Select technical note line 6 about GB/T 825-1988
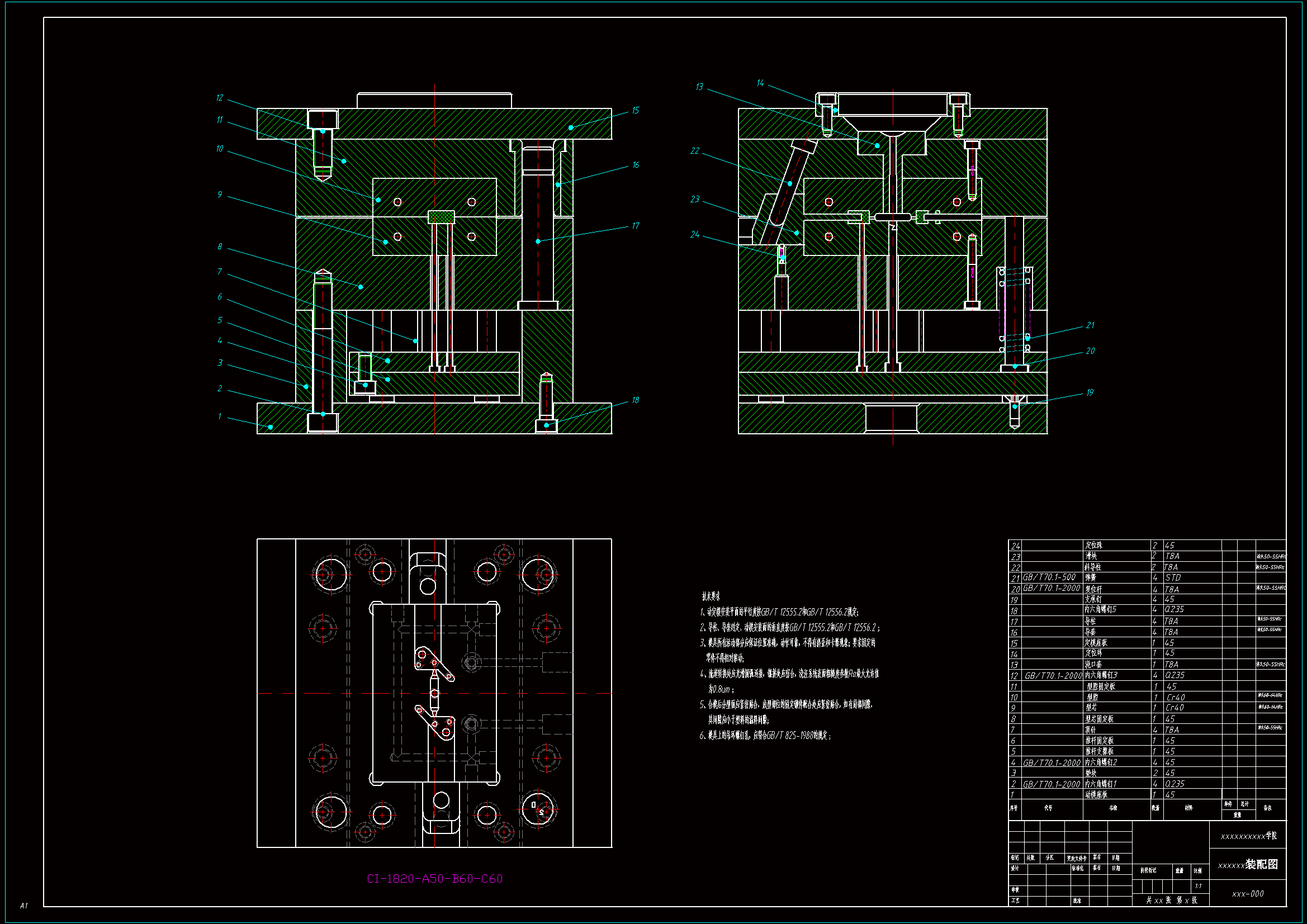Viewport: 1307px width, 924px height. pyautogui.click(x=765, y=736)
